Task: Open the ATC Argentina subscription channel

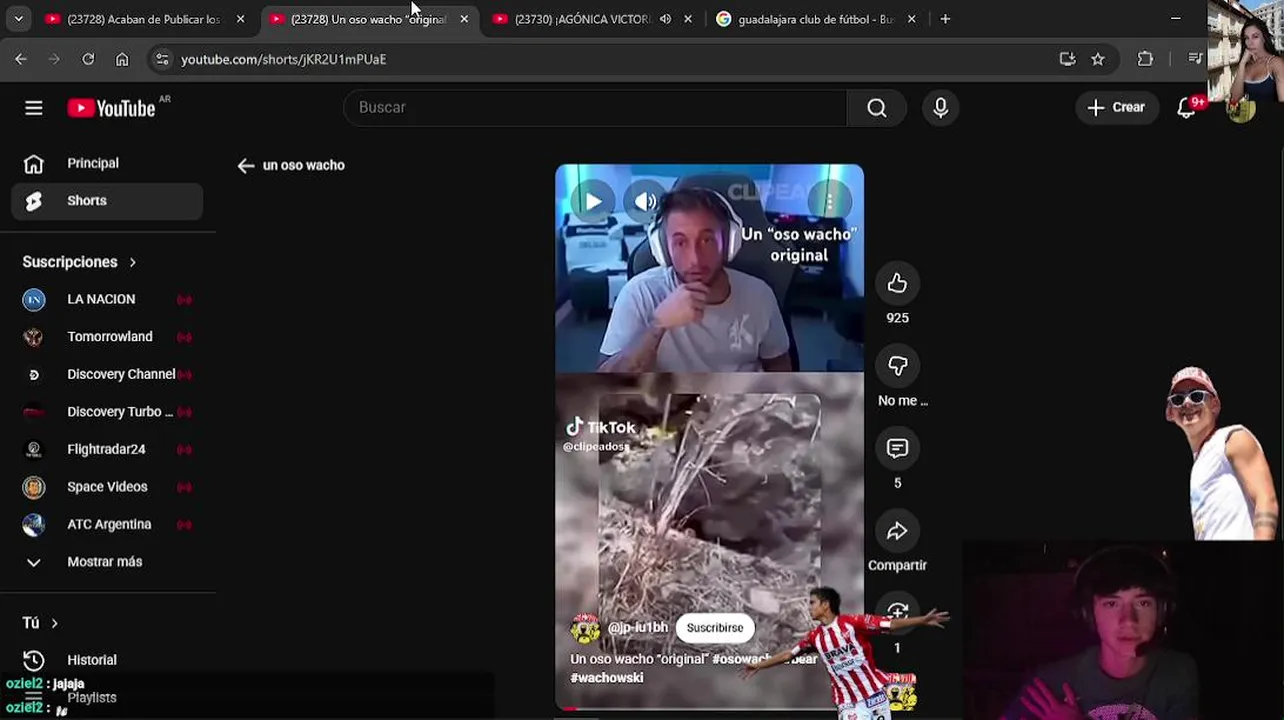Action: coord(107,524)
